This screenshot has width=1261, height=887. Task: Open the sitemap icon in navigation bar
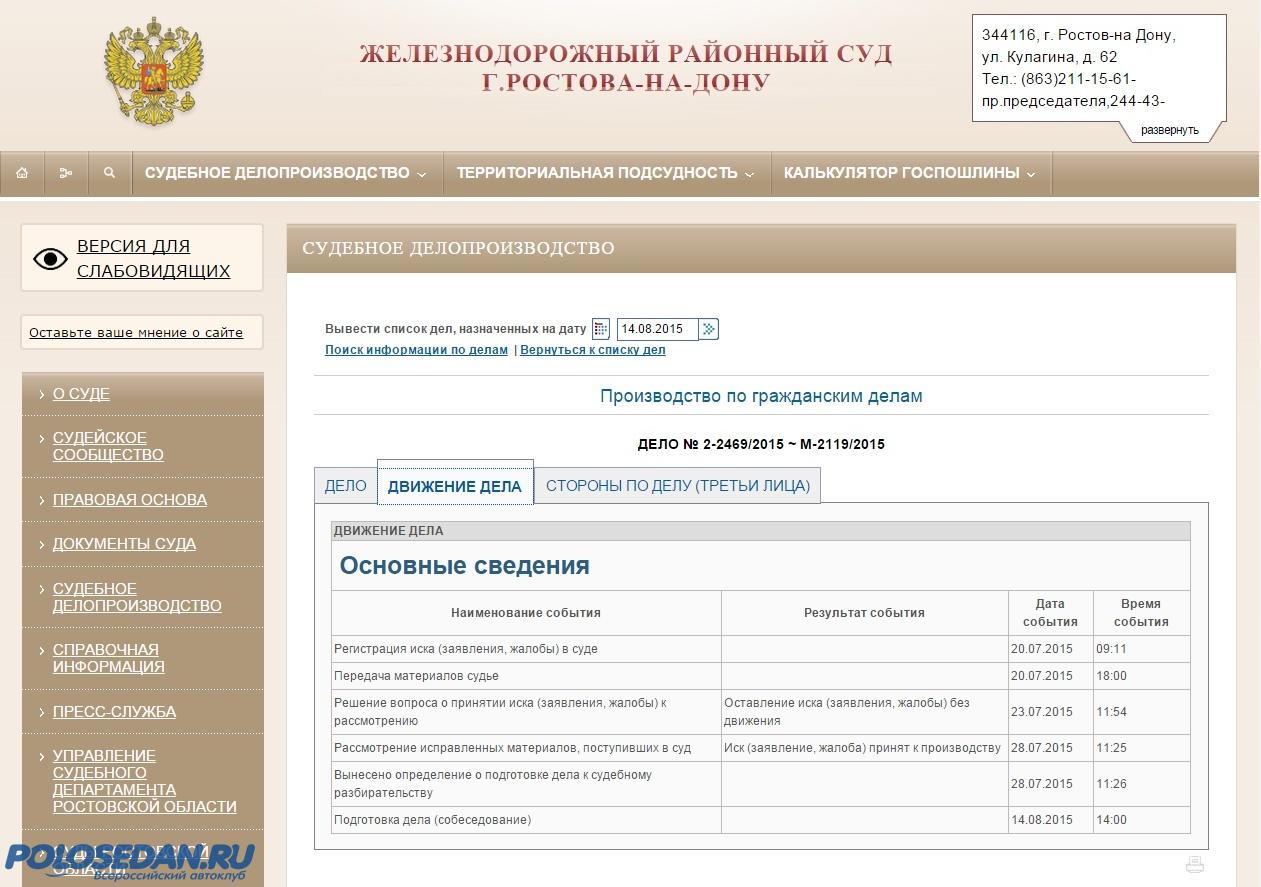pos(66,173)
